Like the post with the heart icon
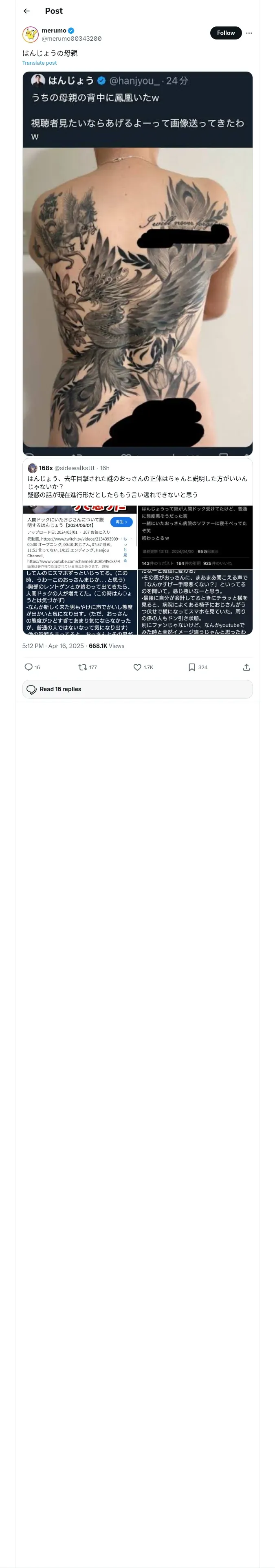This screenshot has height=1568, width=275. (x=137, y=667)
